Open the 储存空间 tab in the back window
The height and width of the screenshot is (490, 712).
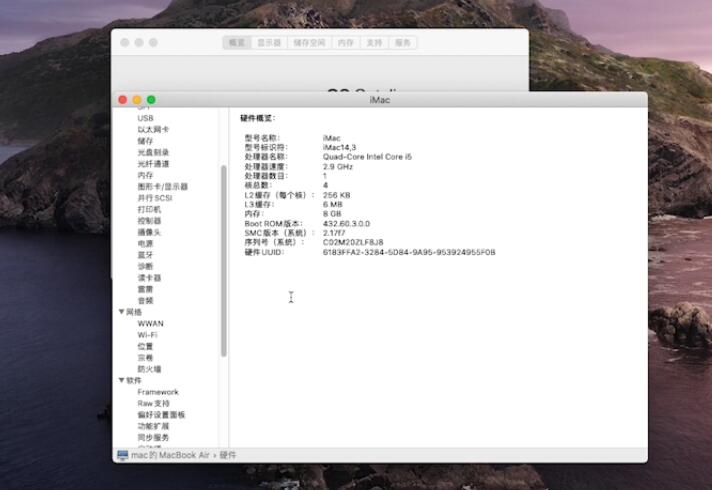pyautogui.click(x=309, y=43)
